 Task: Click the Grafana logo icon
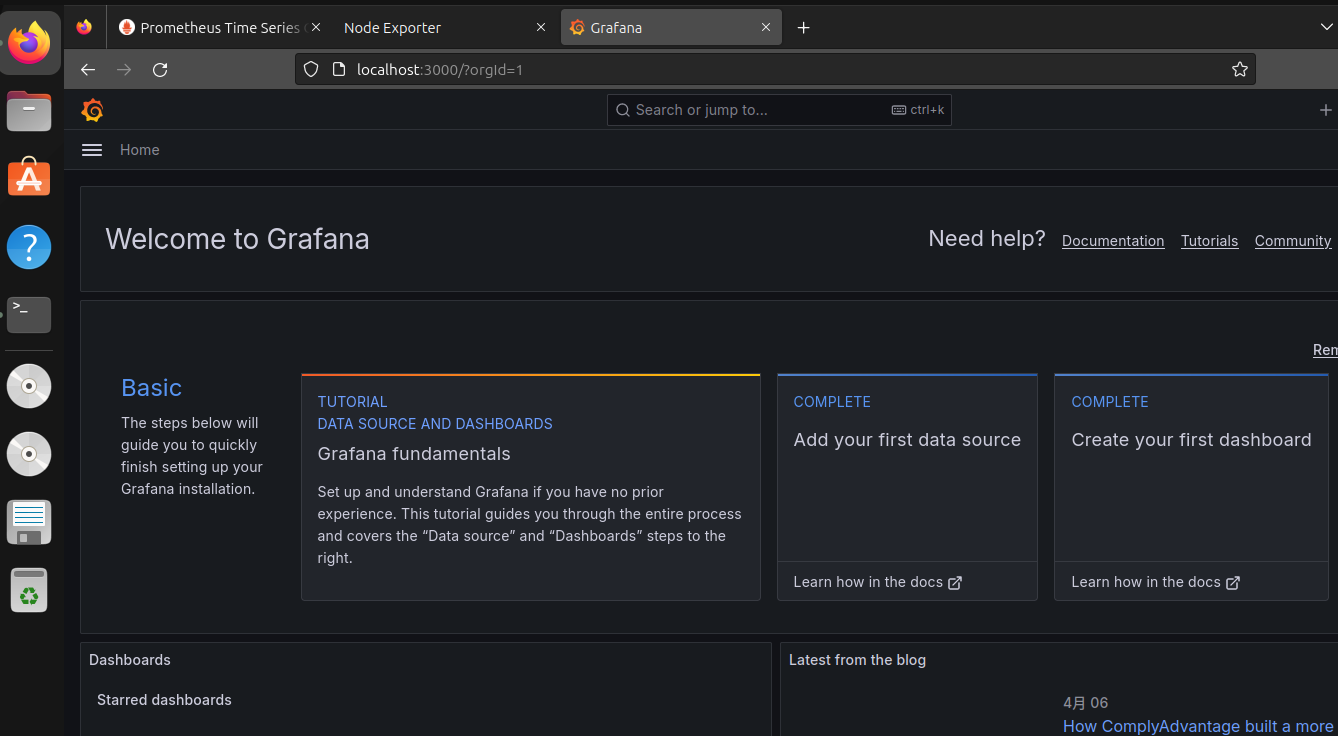point(92,110)
